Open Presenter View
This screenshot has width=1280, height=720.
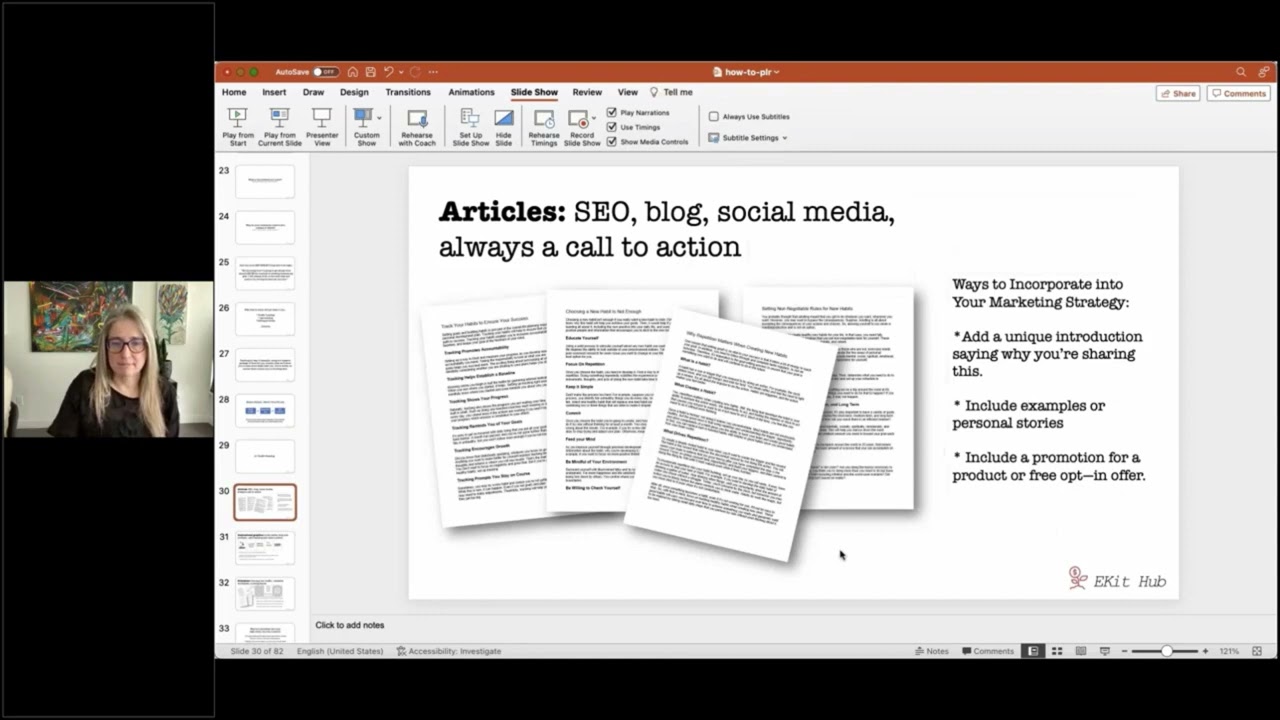(x=322, y=127)
